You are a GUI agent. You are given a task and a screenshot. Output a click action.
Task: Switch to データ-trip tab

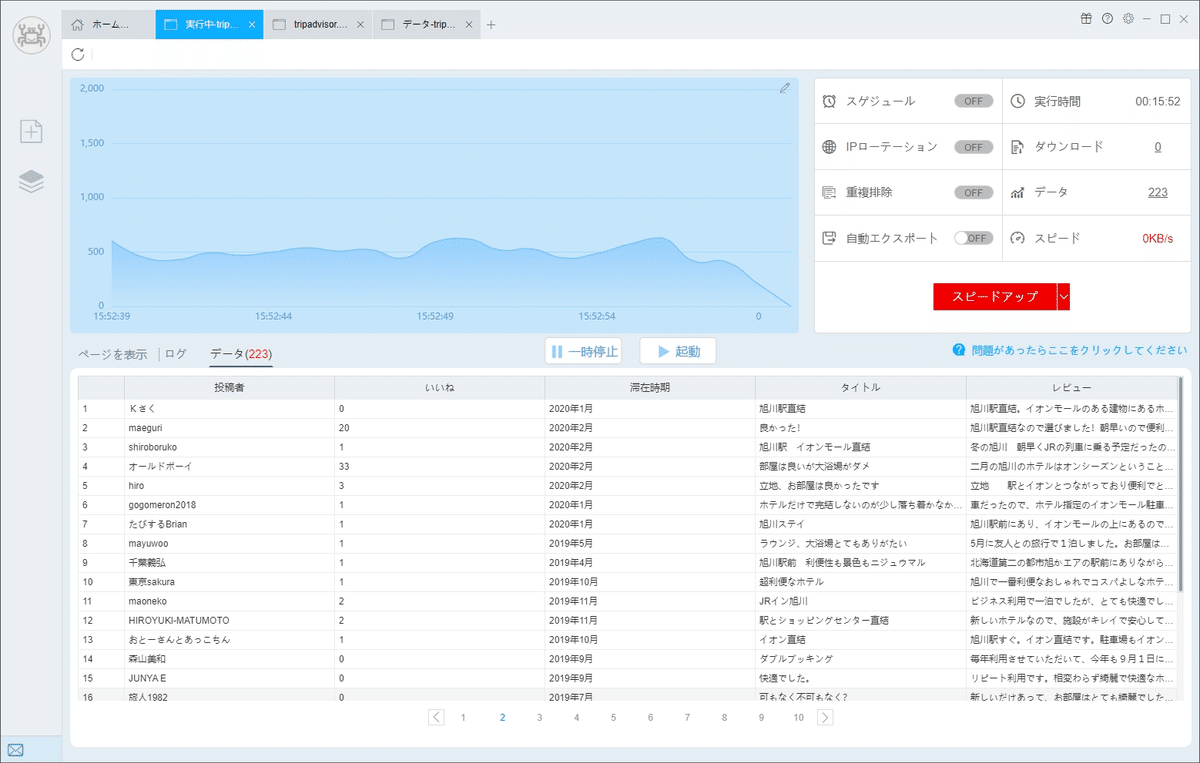click(x=426, y=24)
